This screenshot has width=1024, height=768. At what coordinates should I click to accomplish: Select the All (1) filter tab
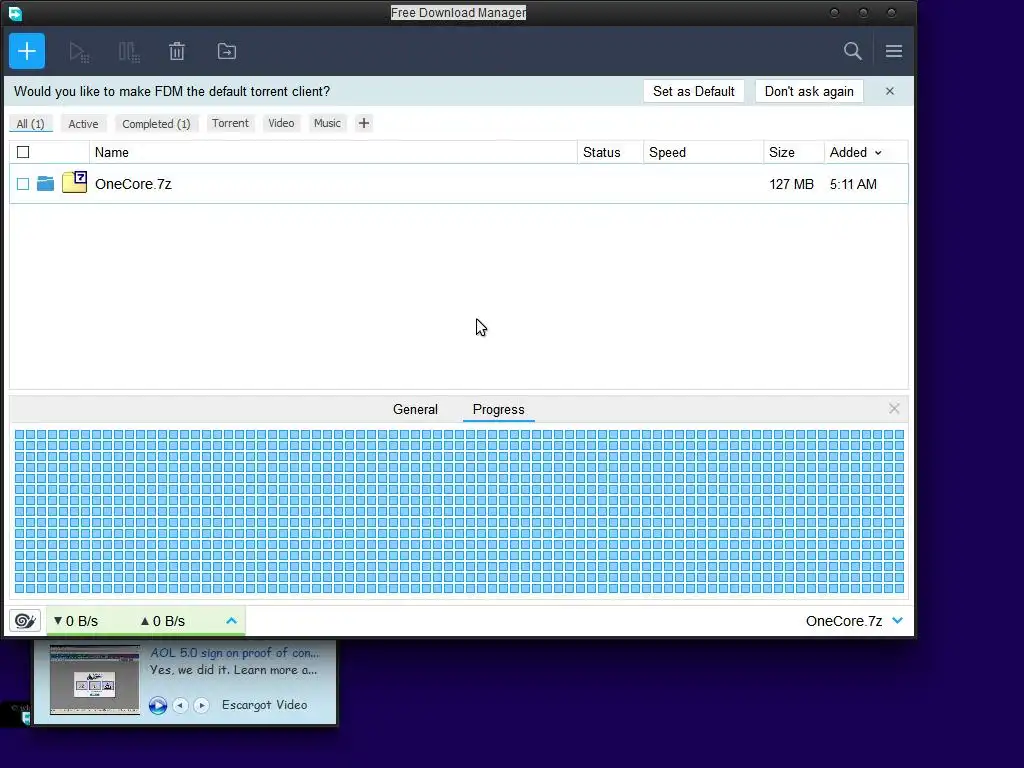tap(31, 123)
